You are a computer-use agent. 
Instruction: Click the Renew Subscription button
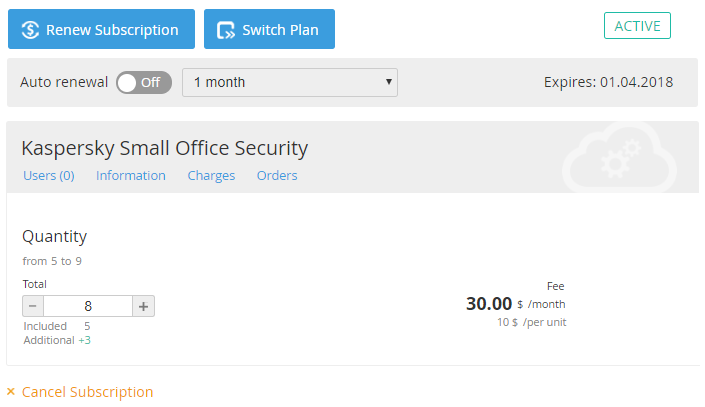tap(102, 29)
